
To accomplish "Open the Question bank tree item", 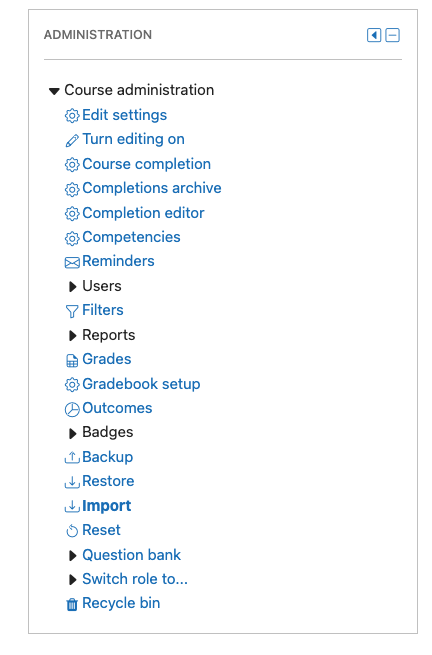I will click(x=131, y=555).
